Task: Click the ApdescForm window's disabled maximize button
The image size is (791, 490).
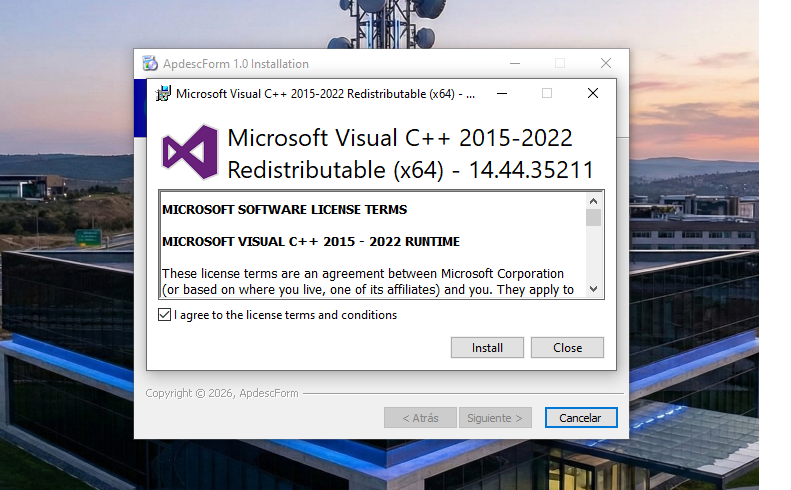Action: pyautogui.click(x=560, y=64)
